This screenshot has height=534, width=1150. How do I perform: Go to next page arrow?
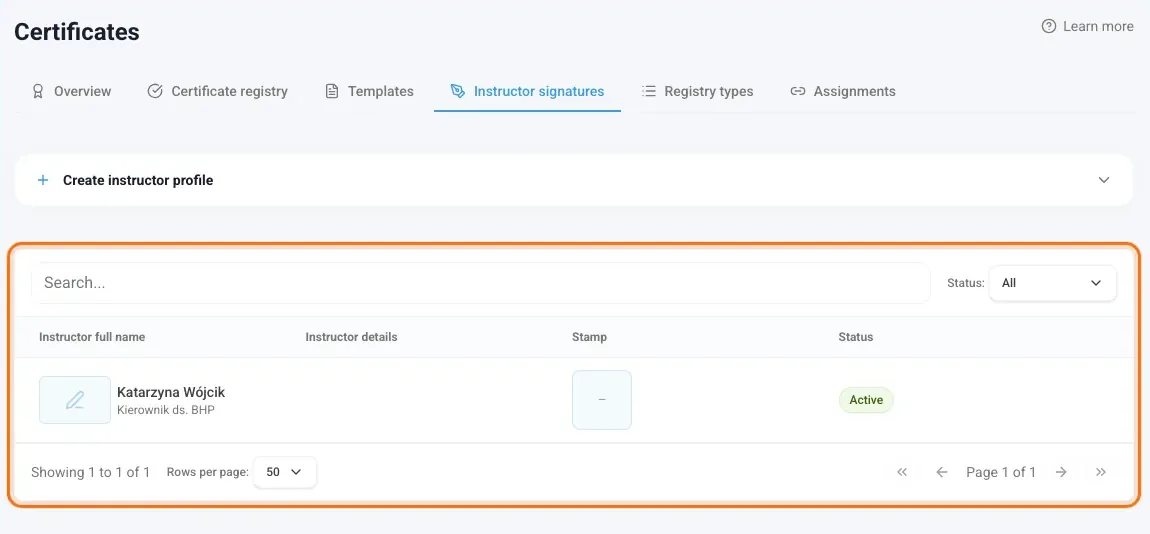[x=1061, y=472]
